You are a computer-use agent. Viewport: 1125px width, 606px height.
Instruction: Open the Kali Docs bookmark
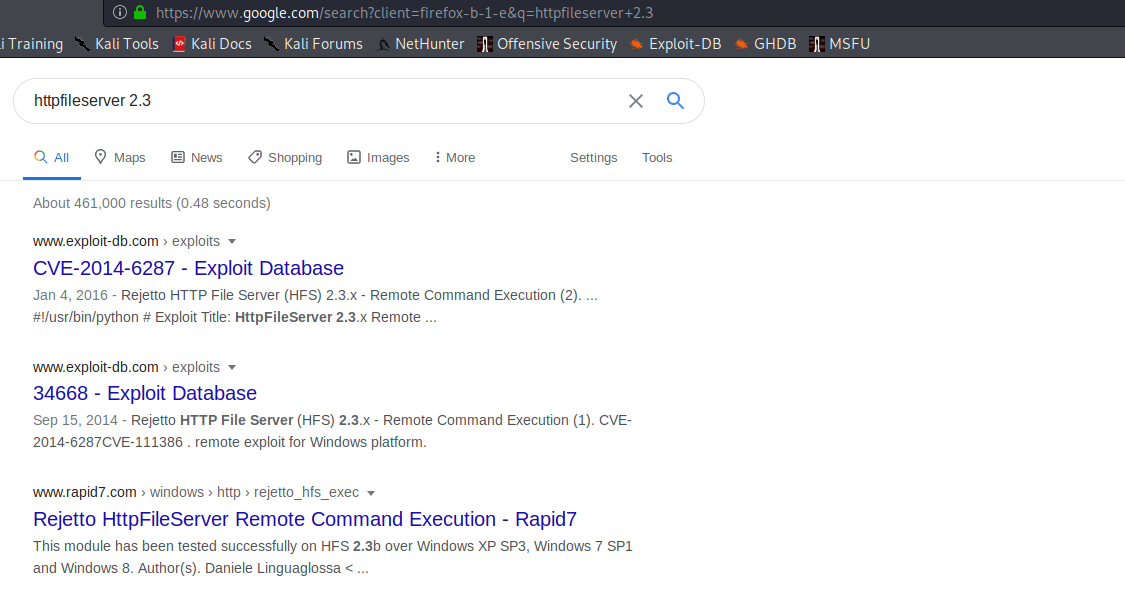(x=211, y=44)
